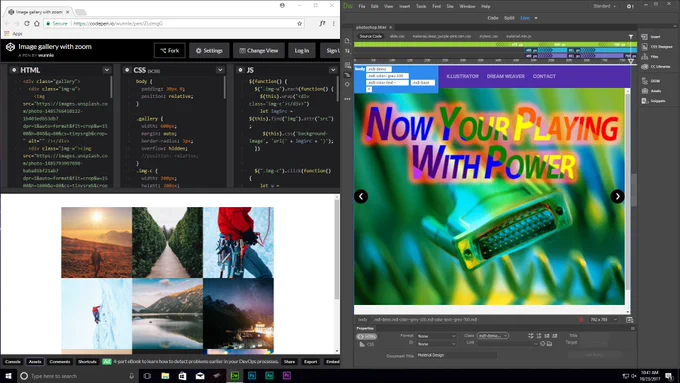Toggle the CSS button in Properties panel
680x383 pixels.
tap(367, 344)
